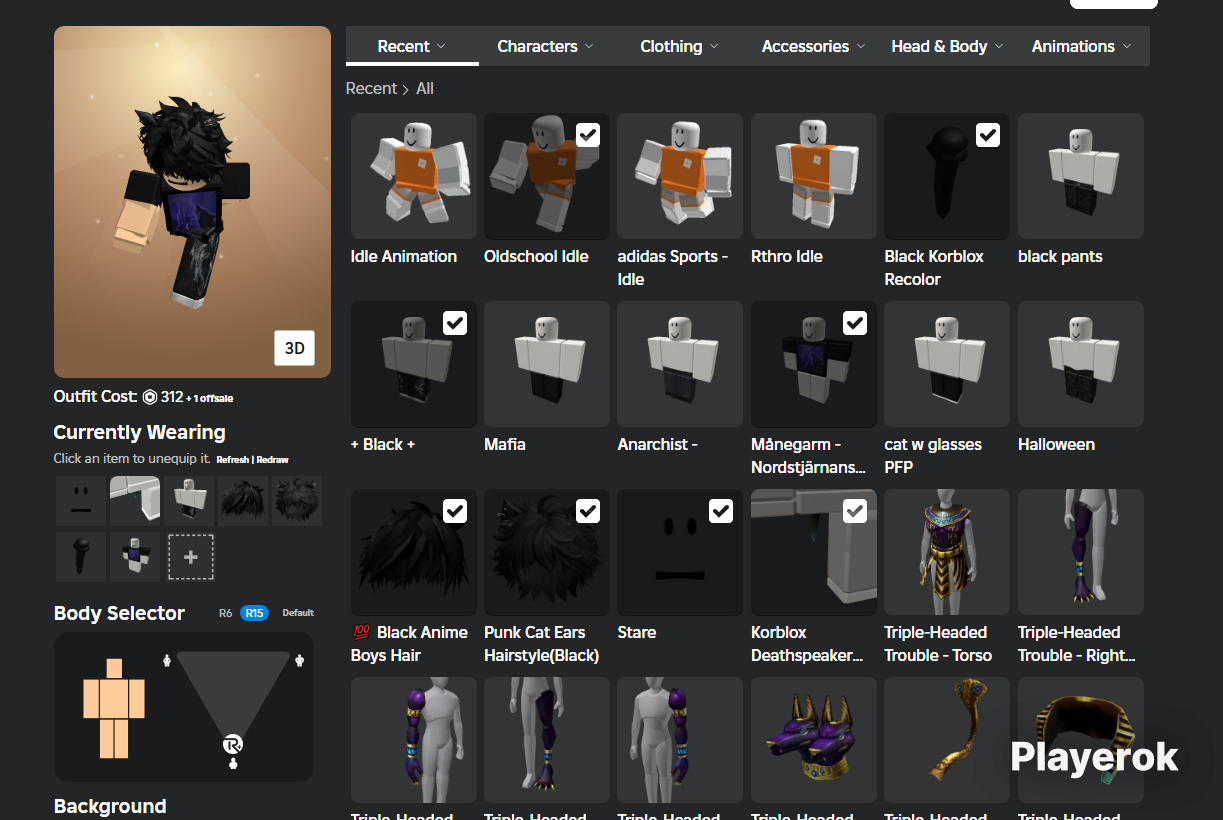
Task: Equip the Halloween pants item
Action: [x=1081, y=364]
